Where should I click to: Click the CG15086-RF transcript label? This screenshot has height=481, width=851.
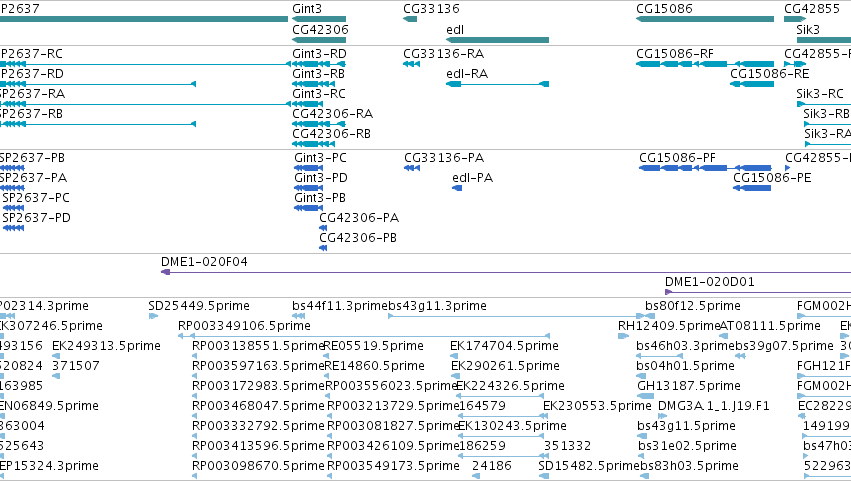coord(675,54)
